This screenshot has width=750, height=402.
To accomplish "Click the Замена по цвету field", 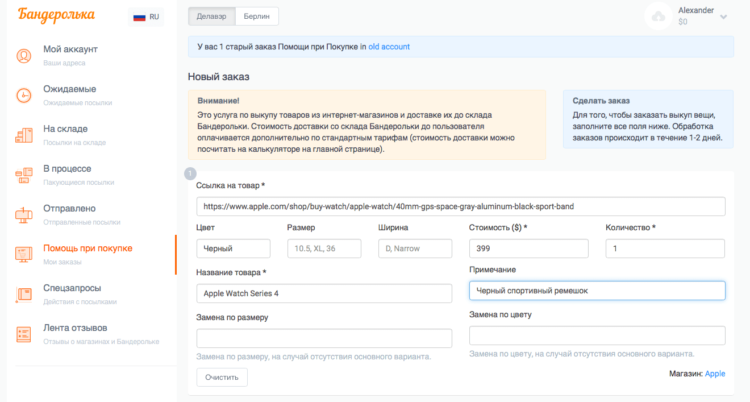I will click(x=597, y=335).
